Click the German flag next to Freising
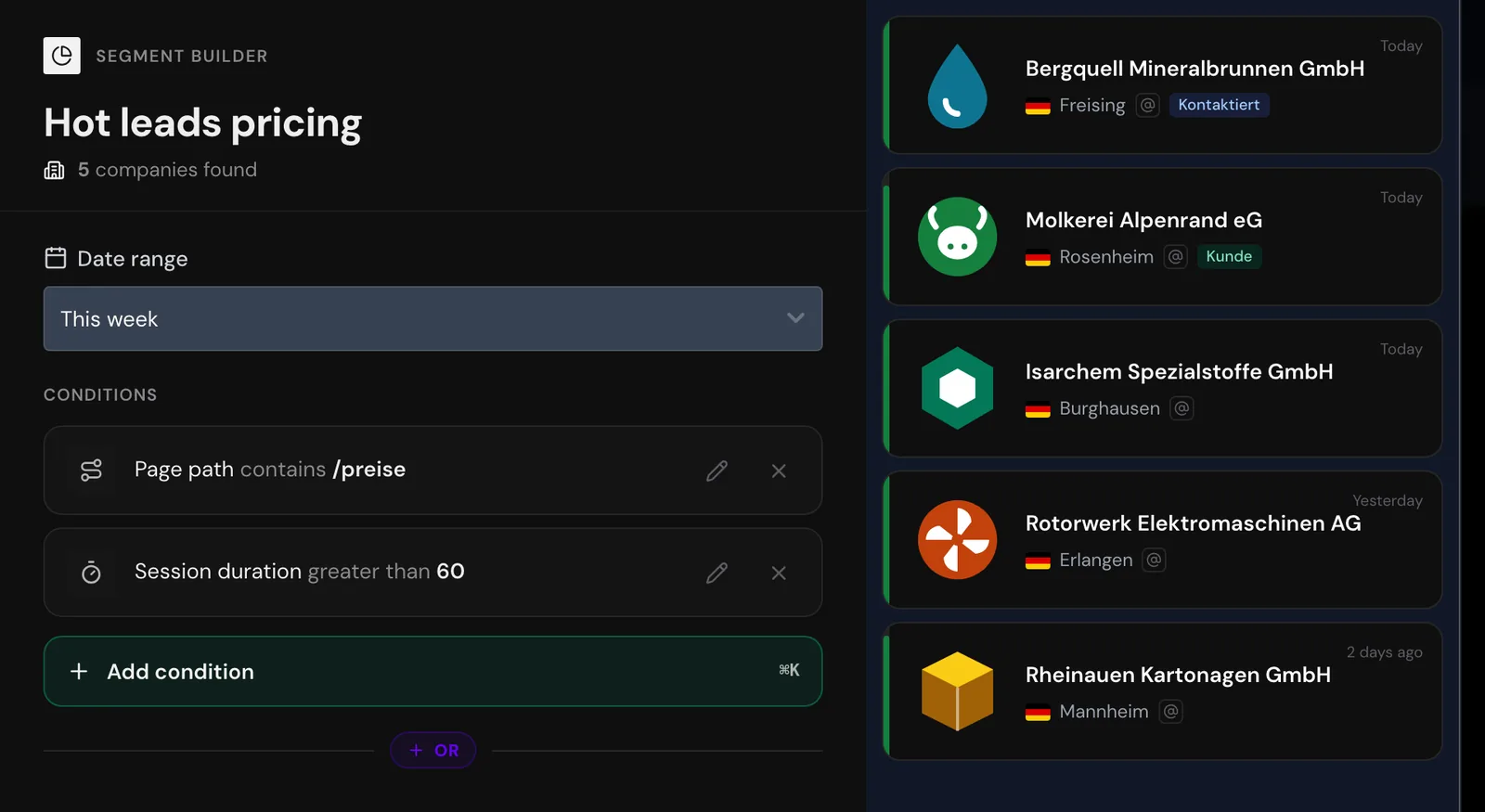Image resolution: width=1485 pixels, height=812 pixels. (x=1038, y=106)
